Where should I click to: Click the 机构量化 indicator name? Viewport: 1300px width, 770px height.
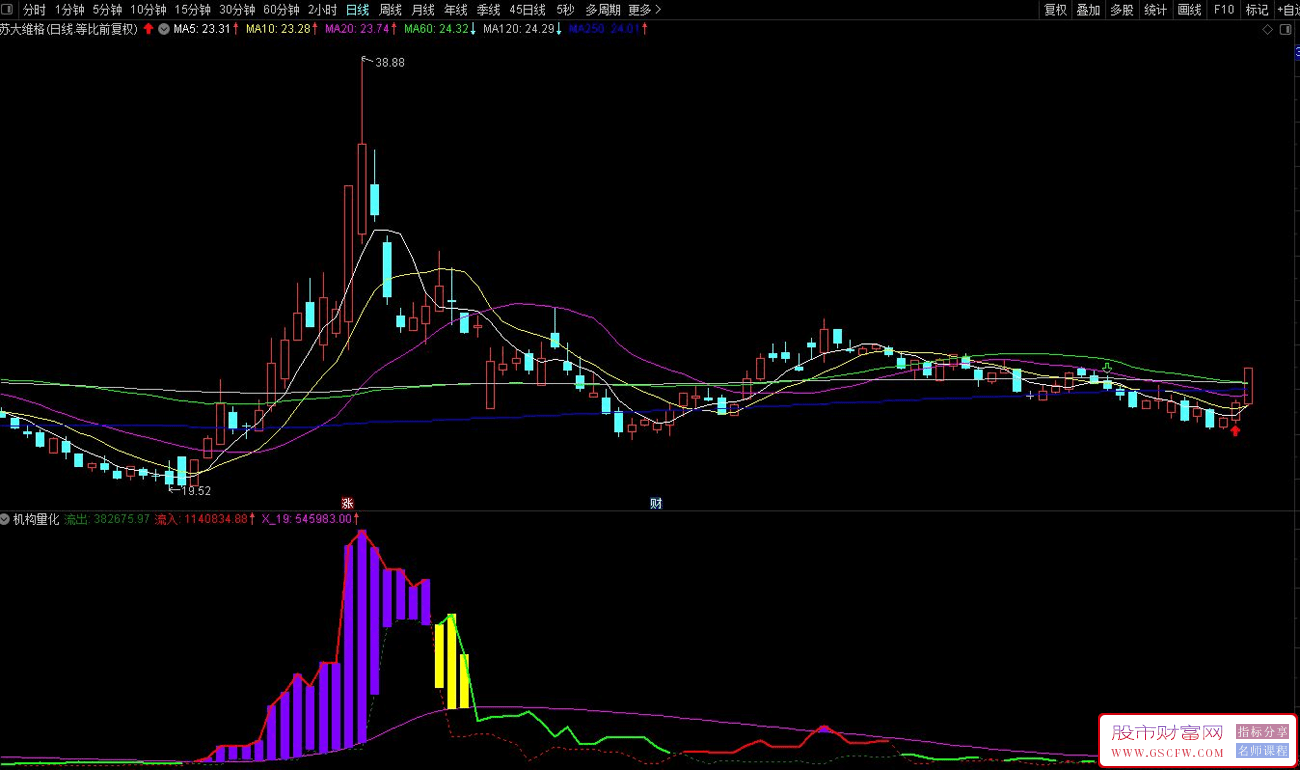(36, 519)
